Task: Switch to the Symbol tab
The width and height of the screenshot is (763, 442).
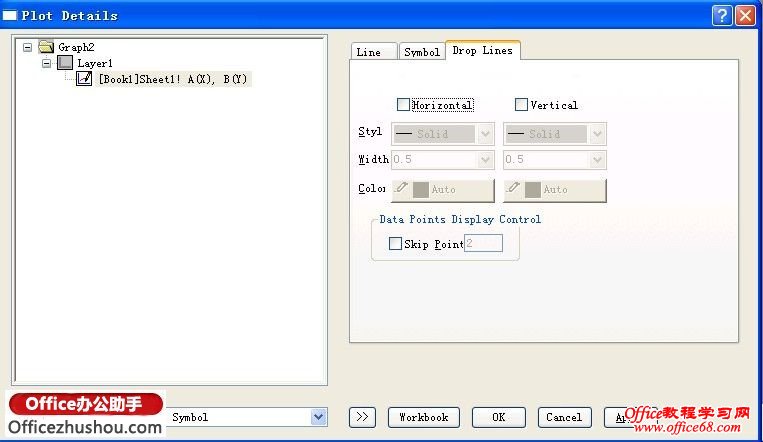Action: (422, 52)
